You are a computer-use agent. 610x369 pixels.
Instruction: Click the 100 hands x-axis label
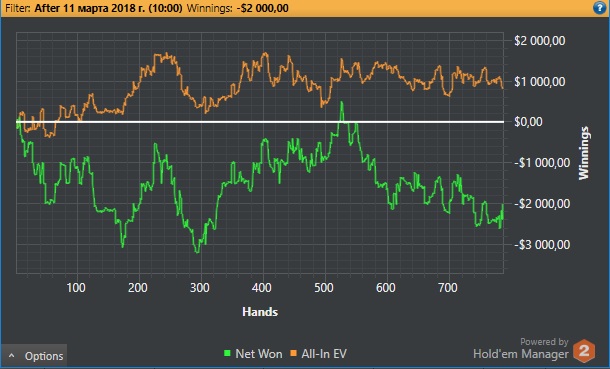click(x=76, y=288)
